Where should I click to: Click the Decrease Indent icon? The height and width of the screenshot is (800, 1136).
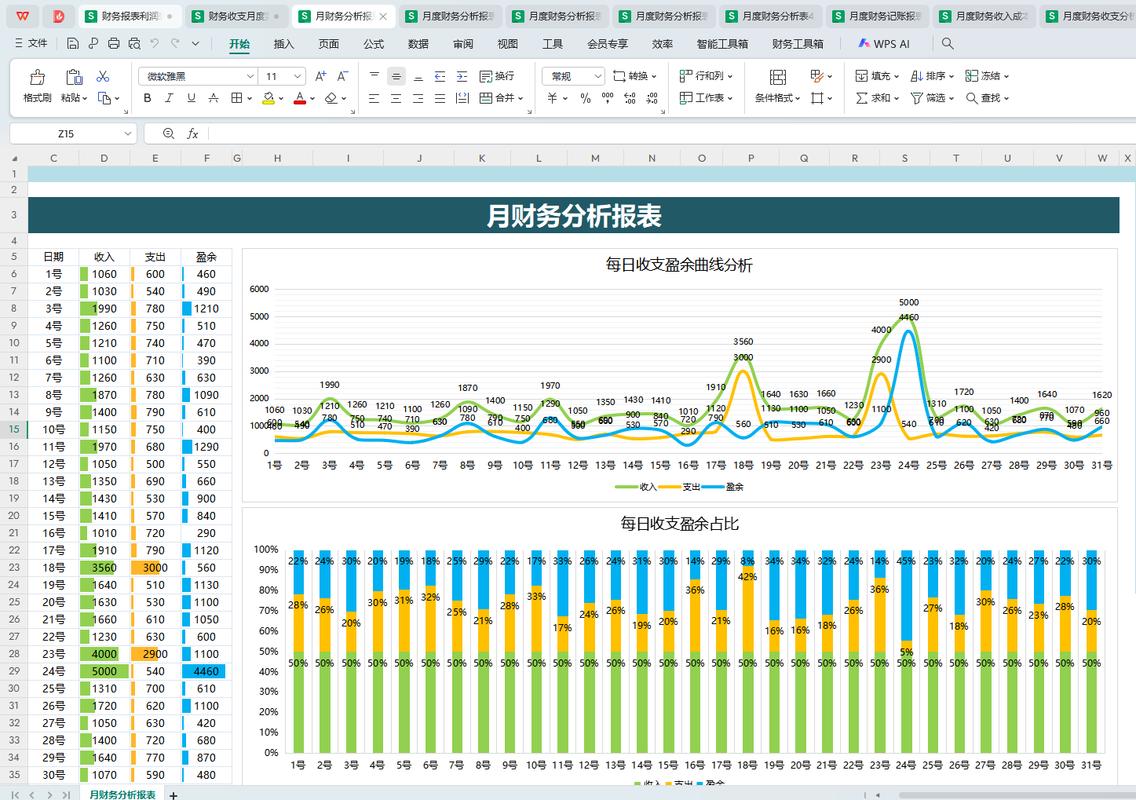point(440,76)
